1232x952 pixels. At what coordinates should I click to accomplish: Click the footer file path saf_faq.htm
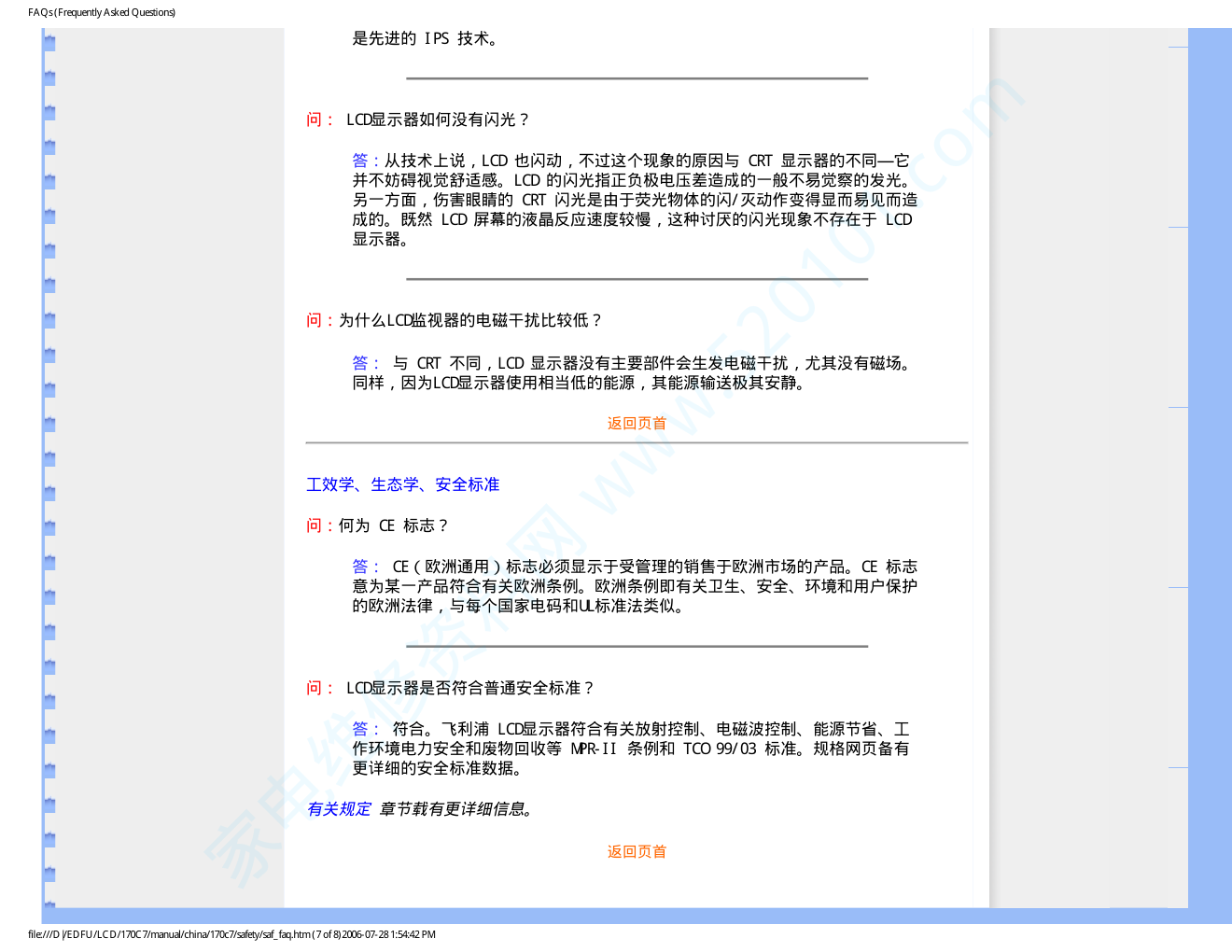point(231,934)
